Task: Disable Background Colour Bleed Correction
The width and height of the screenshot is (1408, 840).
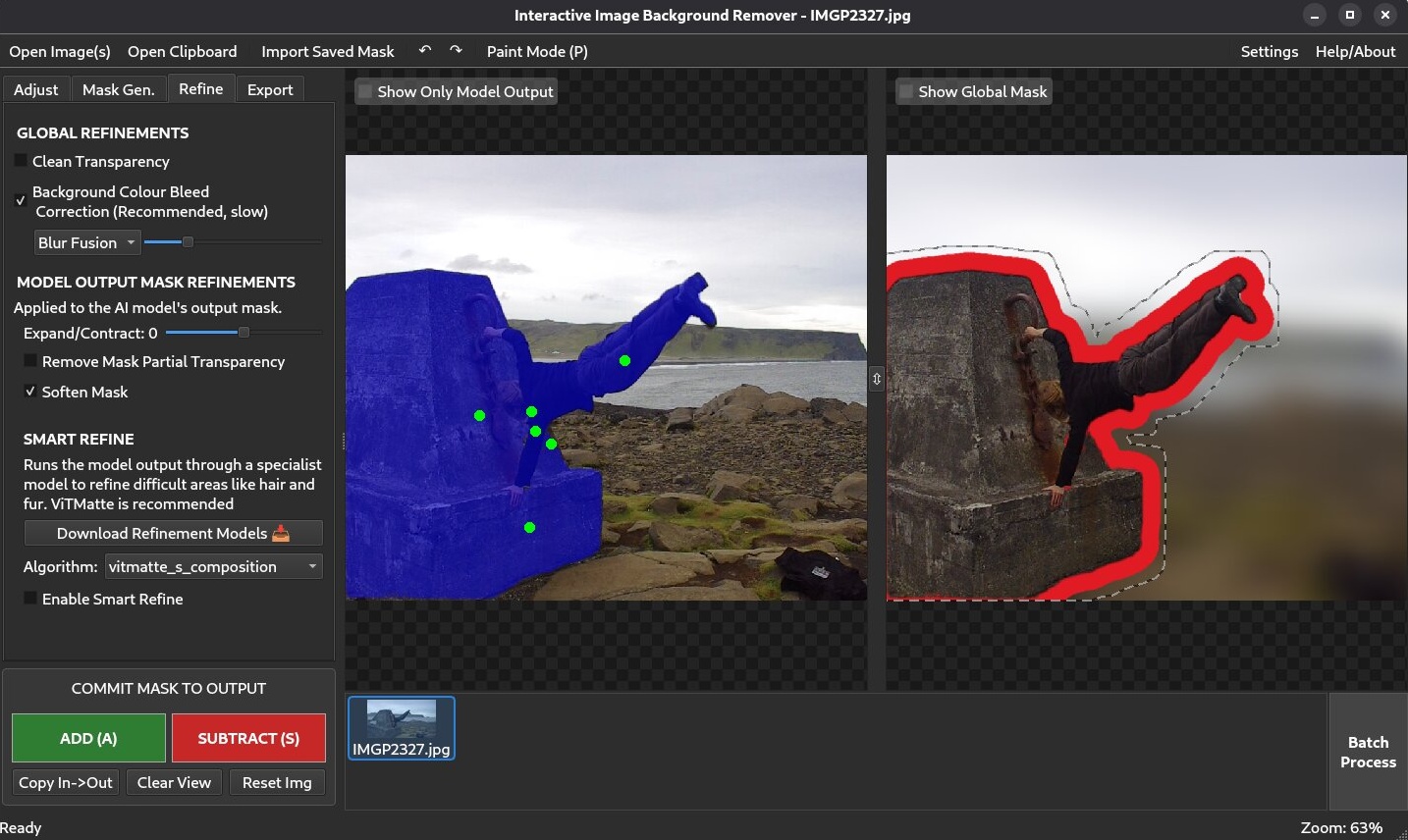Action: click(x=21, y=200)
